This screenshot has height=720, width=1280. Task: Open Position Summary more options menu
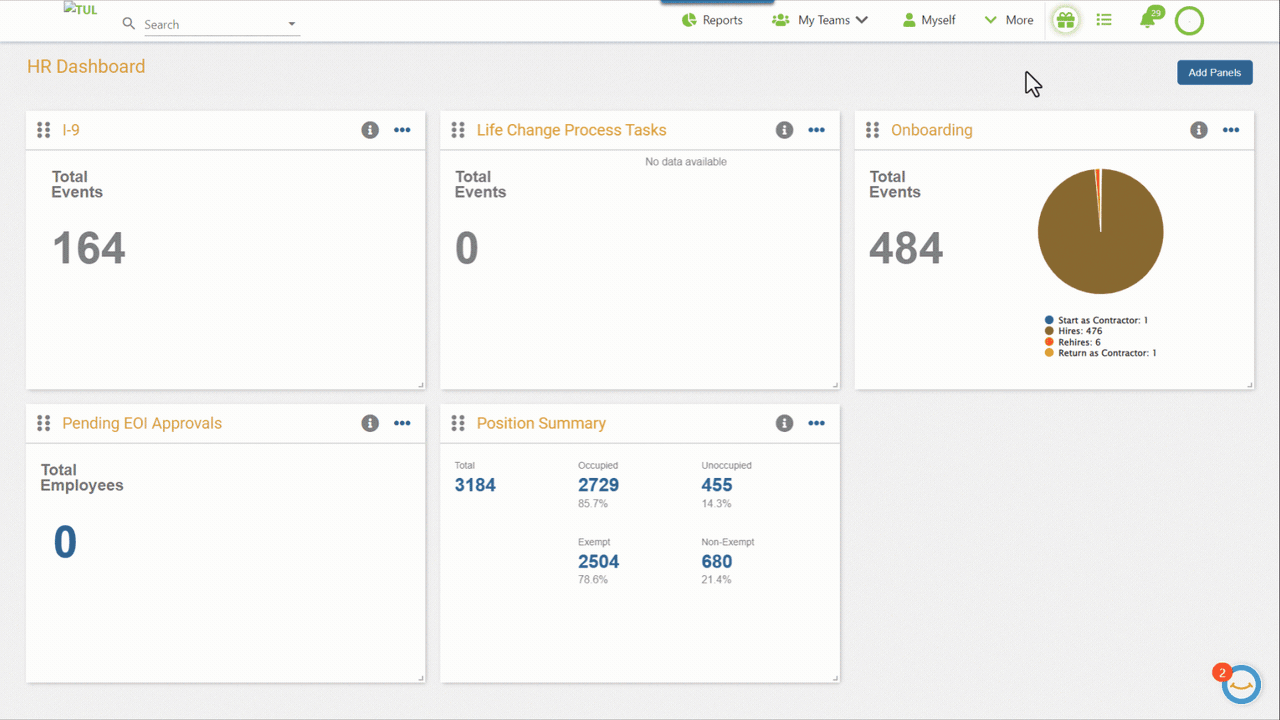816,423
